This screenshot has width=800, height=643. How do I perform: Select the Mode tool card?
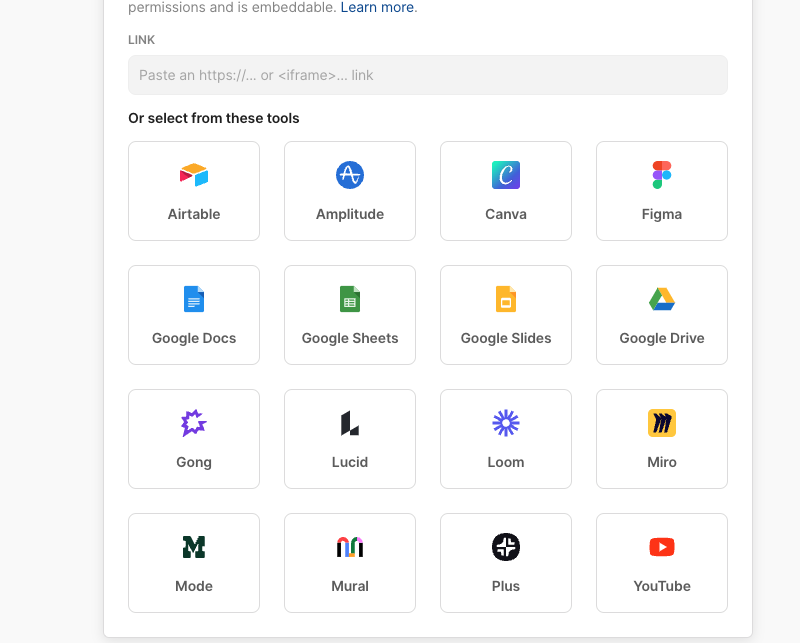point(194,563)
